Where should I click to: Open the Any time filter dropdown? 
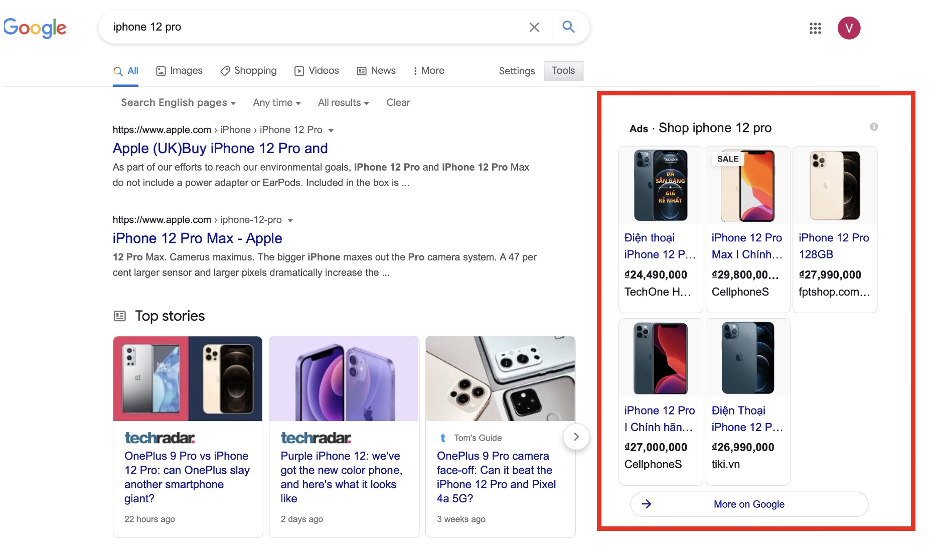277,103
